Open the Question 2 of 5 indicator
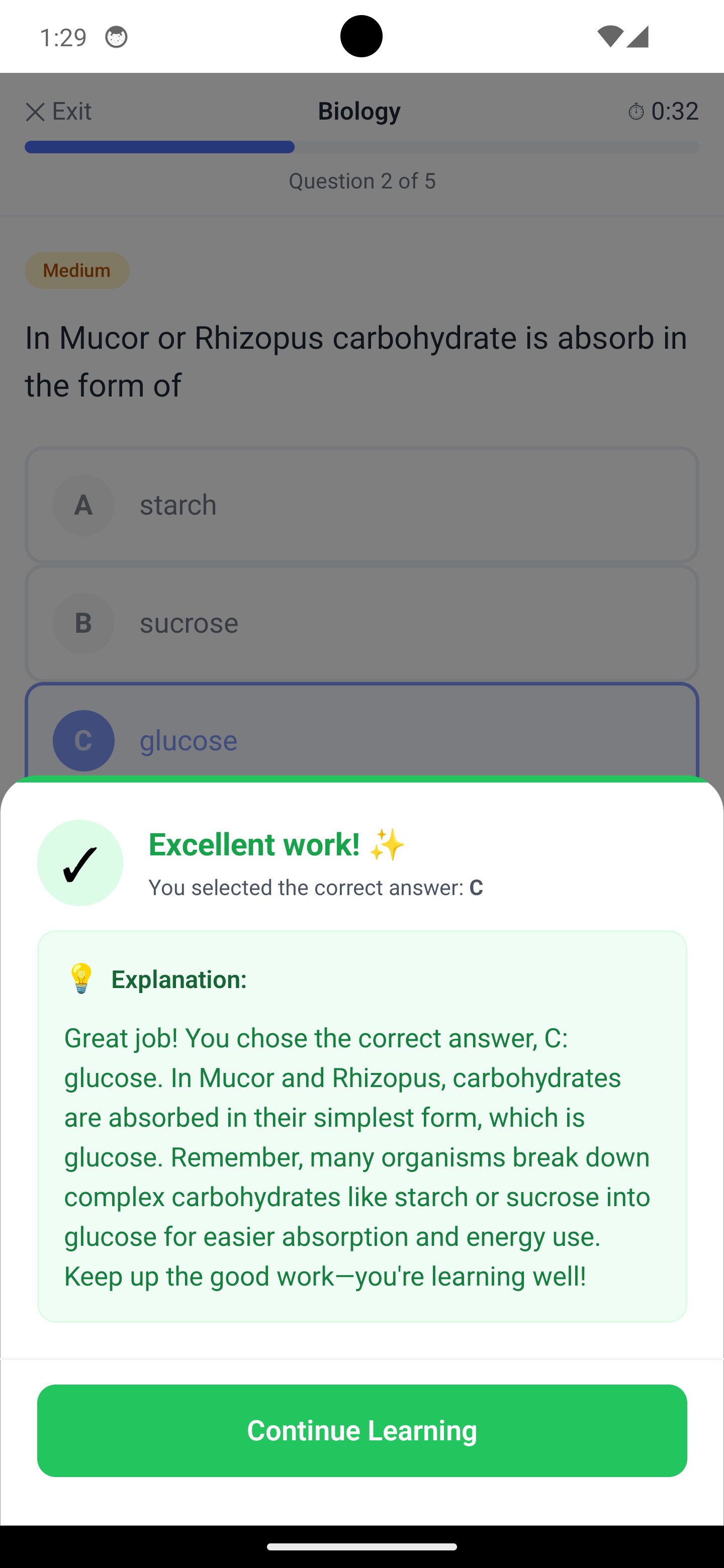The image size is (724, 1568). tap(361, 181)
